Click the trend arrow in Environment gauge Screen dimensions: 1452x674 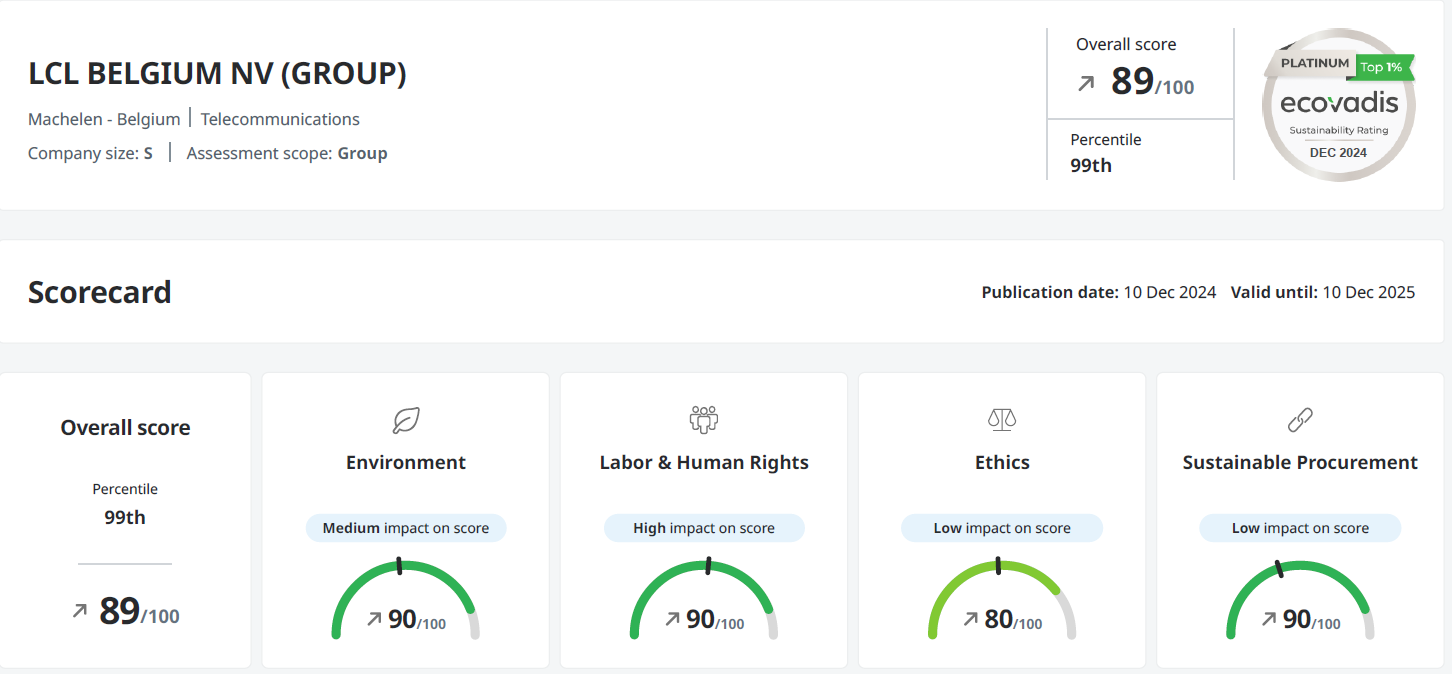374,620
